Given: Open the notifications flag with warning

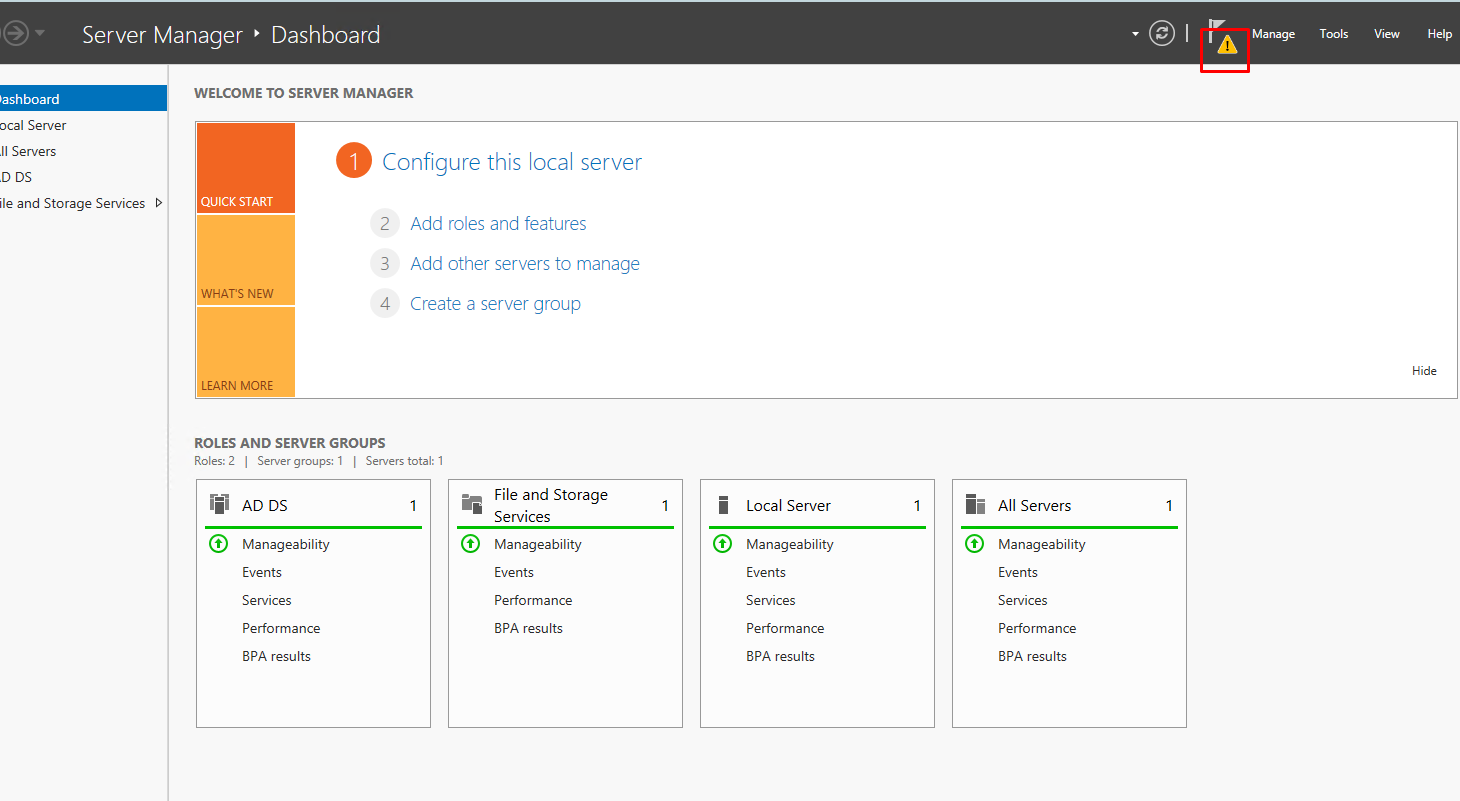Looking at the screenshot, I should (x=1223, y=38).
